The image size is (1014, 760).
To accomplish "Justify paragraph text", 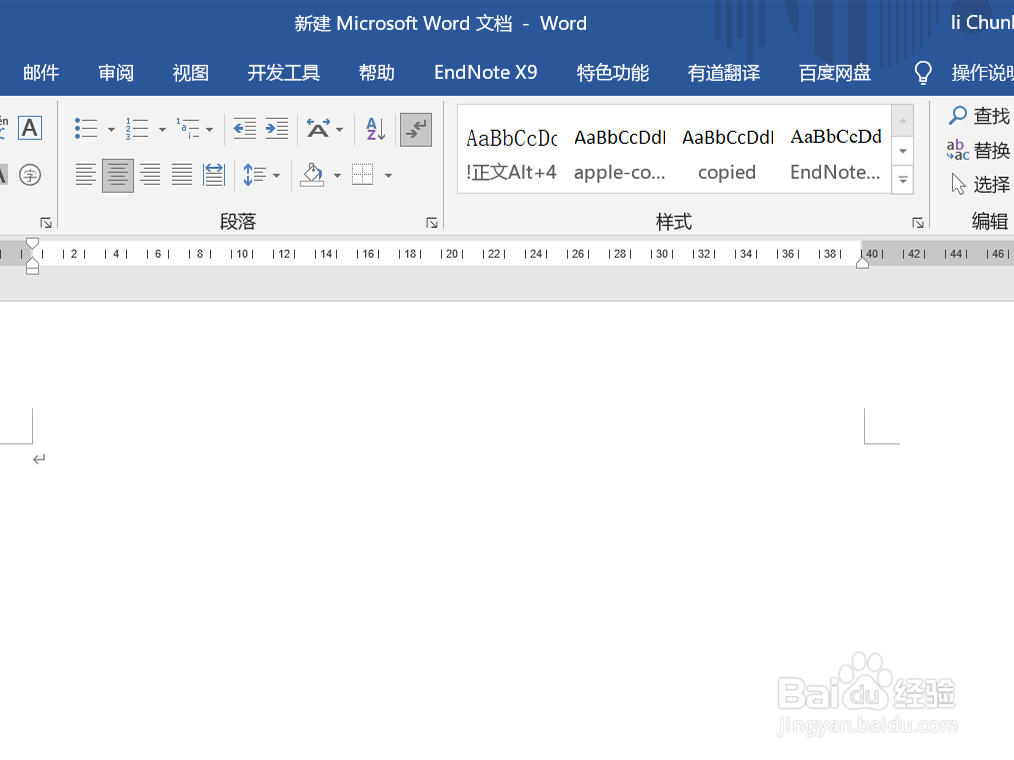I will [x=182, y=175].
